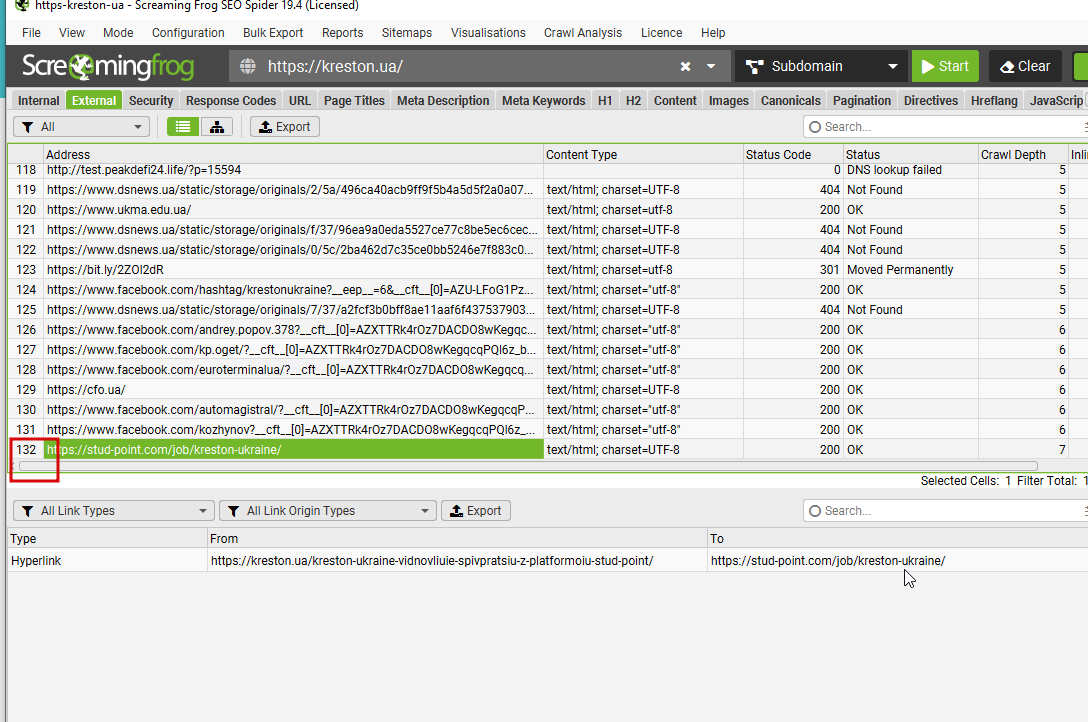Open the URL history dropdown arrow
The height and width of the screenshot is (722, 1088).
[x=711, y=67]
